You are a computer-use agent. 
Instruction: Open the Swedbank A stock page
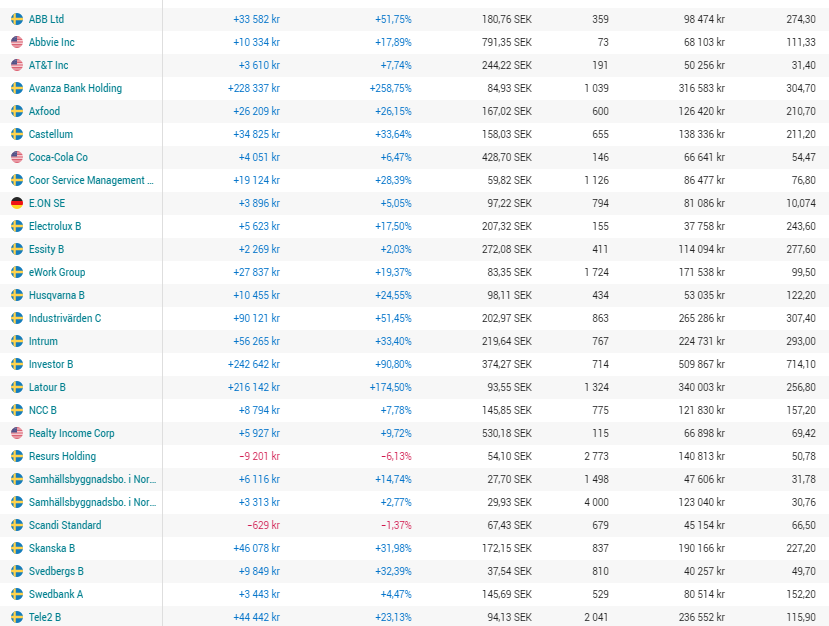coord(56,594)
